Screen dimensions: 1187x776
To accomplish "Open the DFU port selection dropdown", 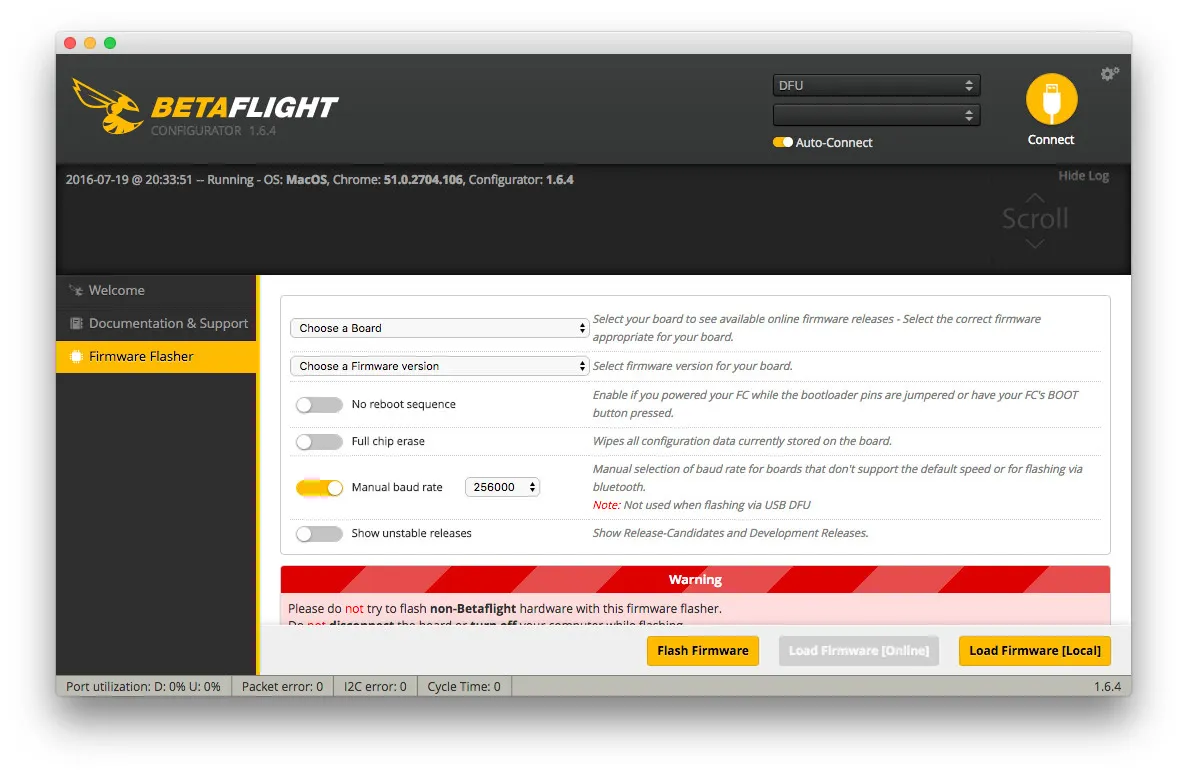I will pos(876,86).
